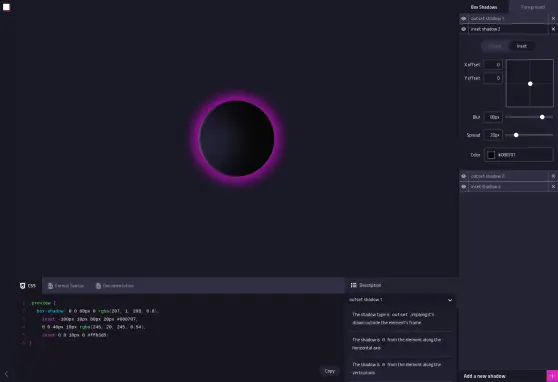Click the Blur slider handle
The width and height of the screenshot is (558, 382).
542,117
